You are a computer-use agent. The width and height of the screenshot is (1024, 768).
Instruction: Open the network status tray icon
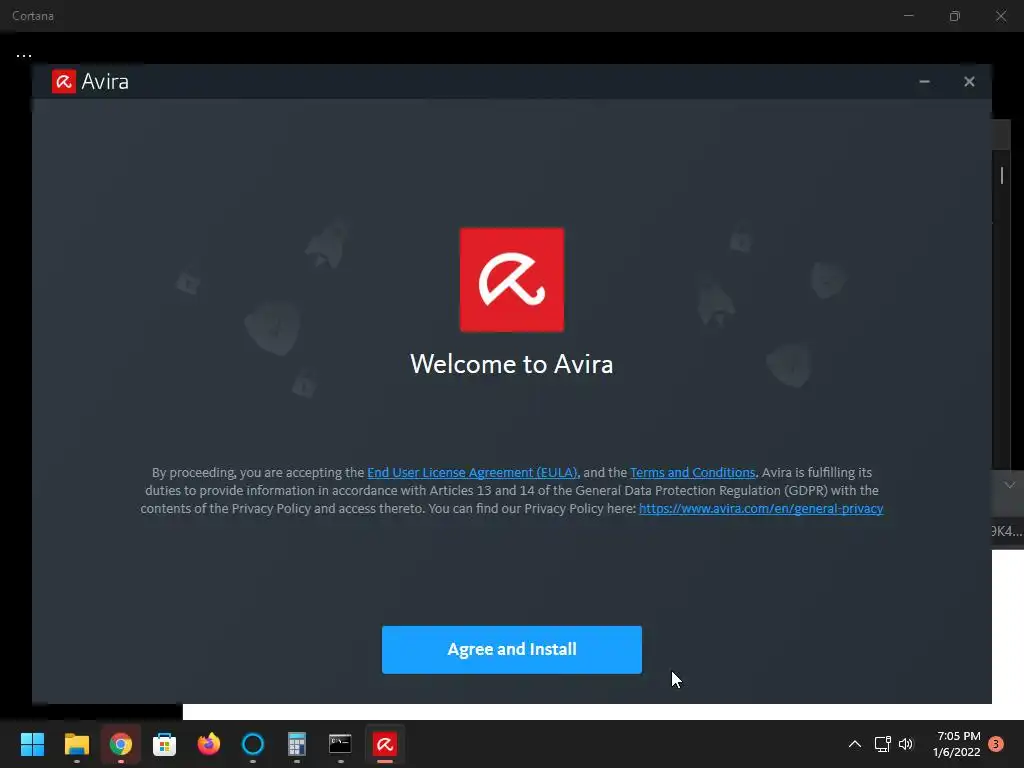tap(882, 744)
